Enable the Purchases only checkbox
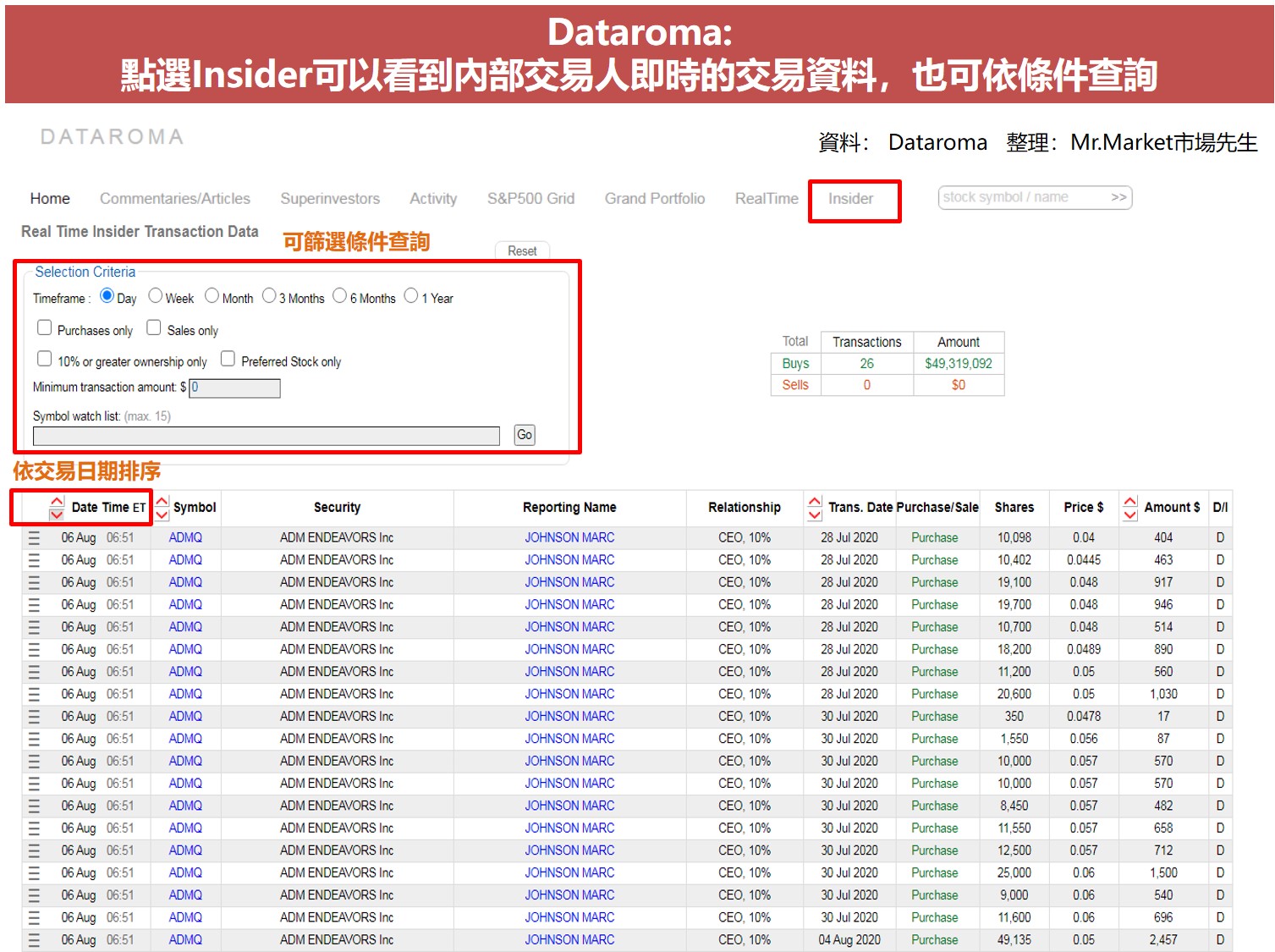The image size is (1275, 952). 45,327
